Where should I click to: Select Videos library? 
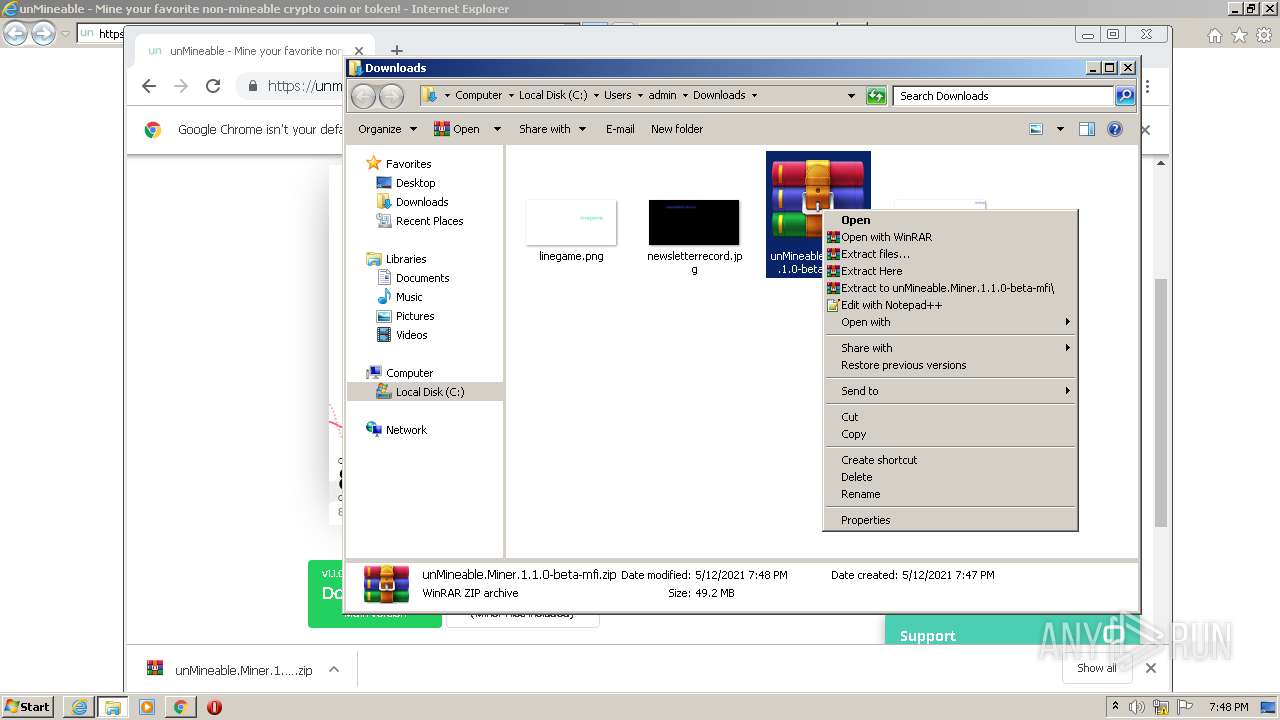tap(411, 335)
